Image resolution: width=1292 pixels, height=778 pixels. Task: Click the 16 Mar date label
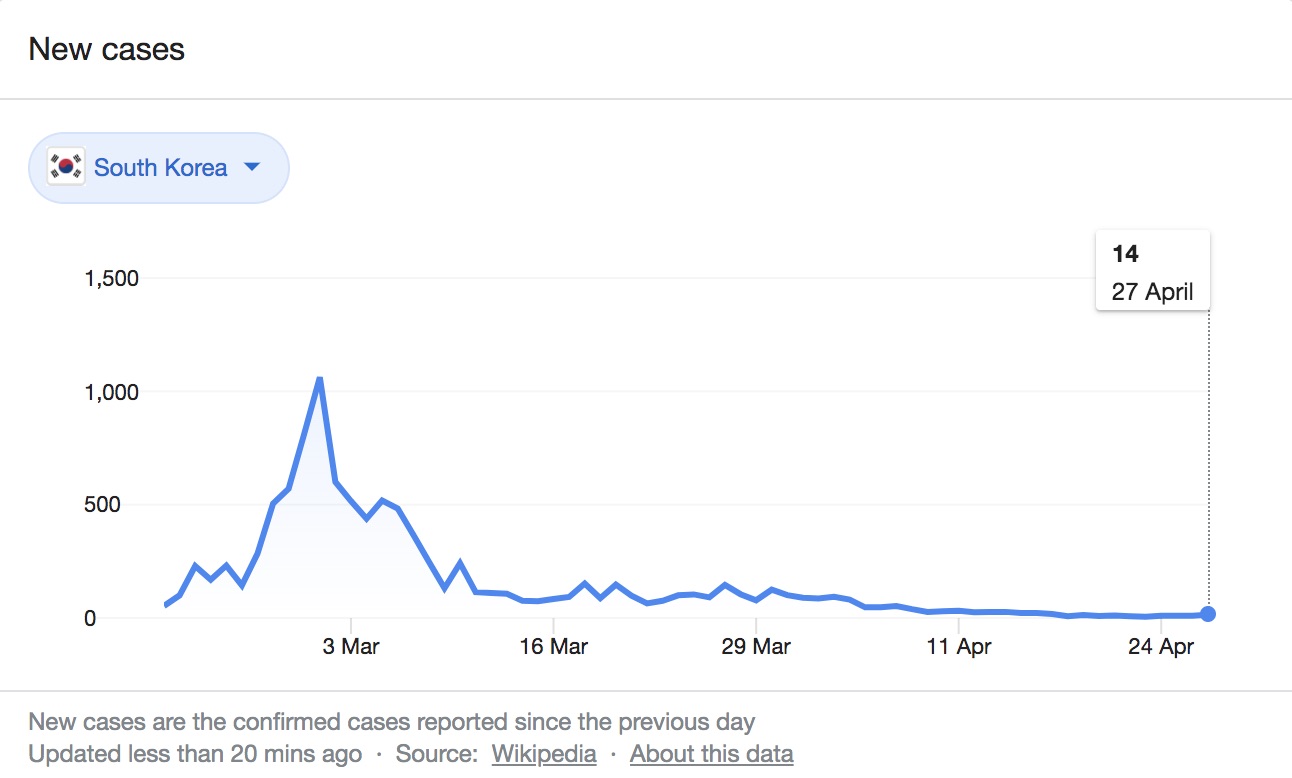point(553,647)
